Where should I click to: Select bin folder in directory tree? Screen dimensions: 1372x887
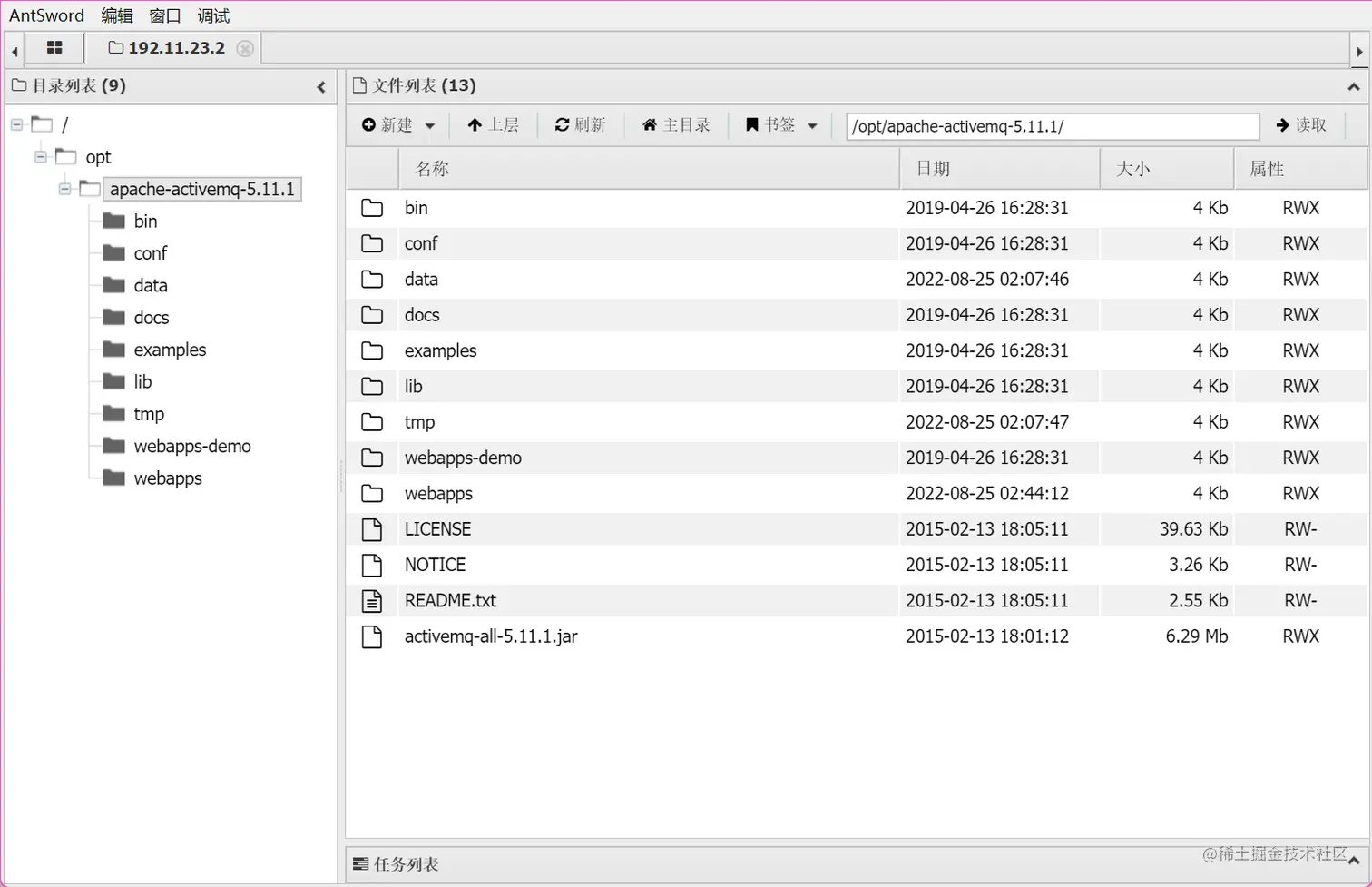coord(145,221)
